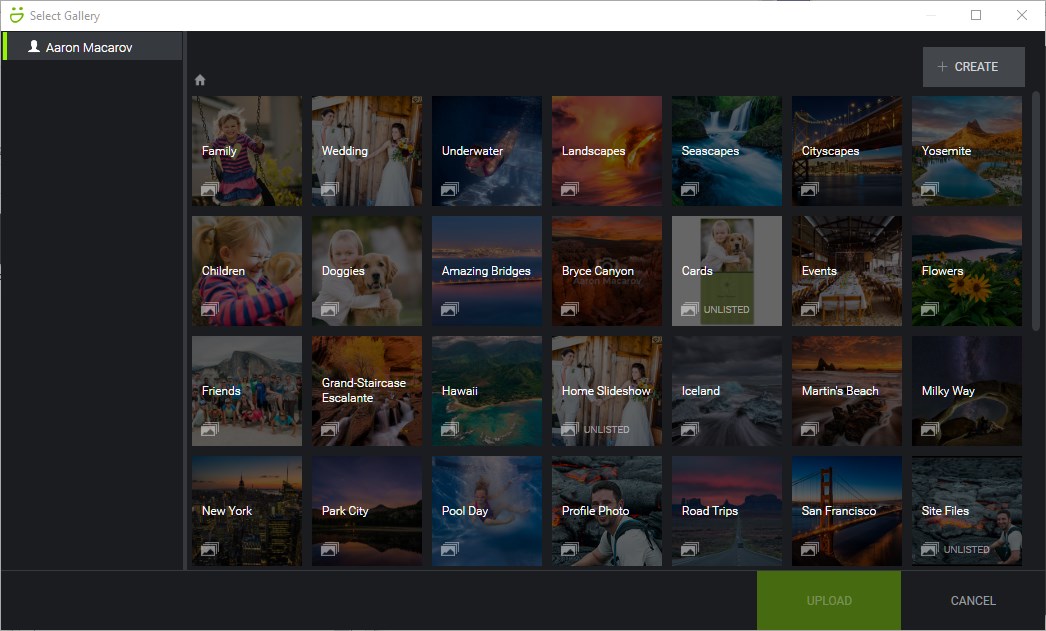The image size is (1046, 631).
Task: Close the Select Gallery window
Action: 1022,15
